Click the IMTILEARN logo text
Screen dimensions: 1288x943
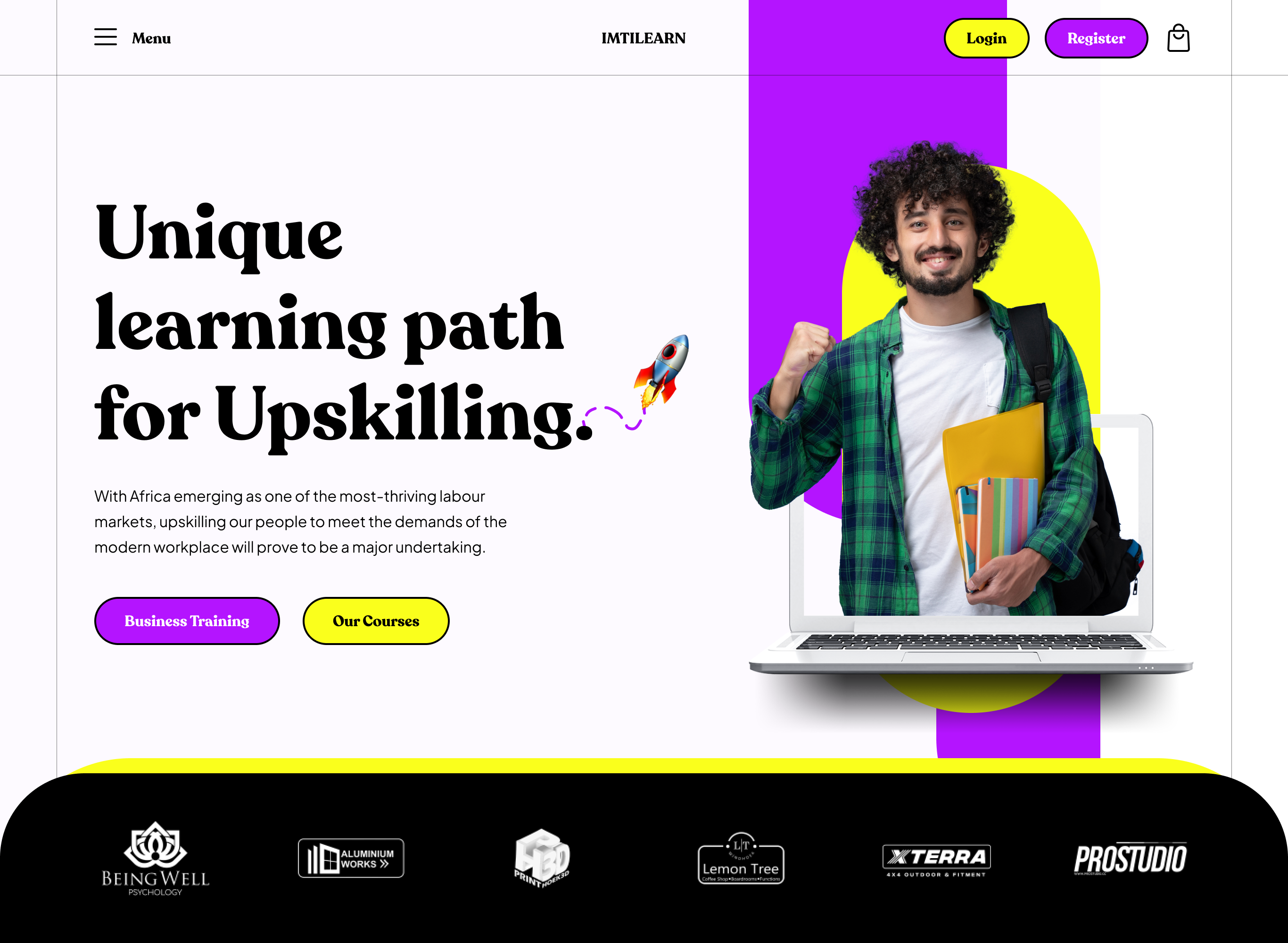pos(644,37)
